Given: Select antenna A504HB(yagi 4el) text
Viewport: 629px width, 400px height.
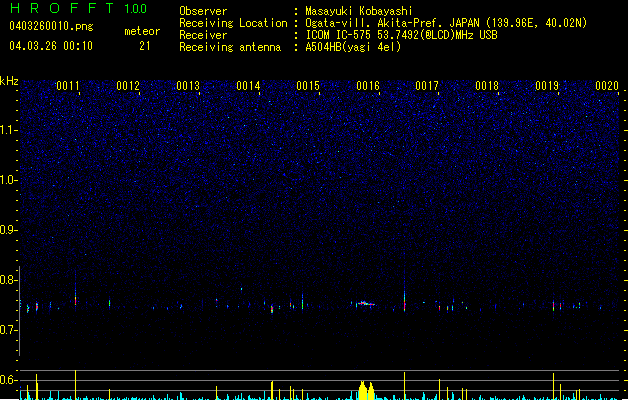Looking at the screenshot, I should 353,47.
